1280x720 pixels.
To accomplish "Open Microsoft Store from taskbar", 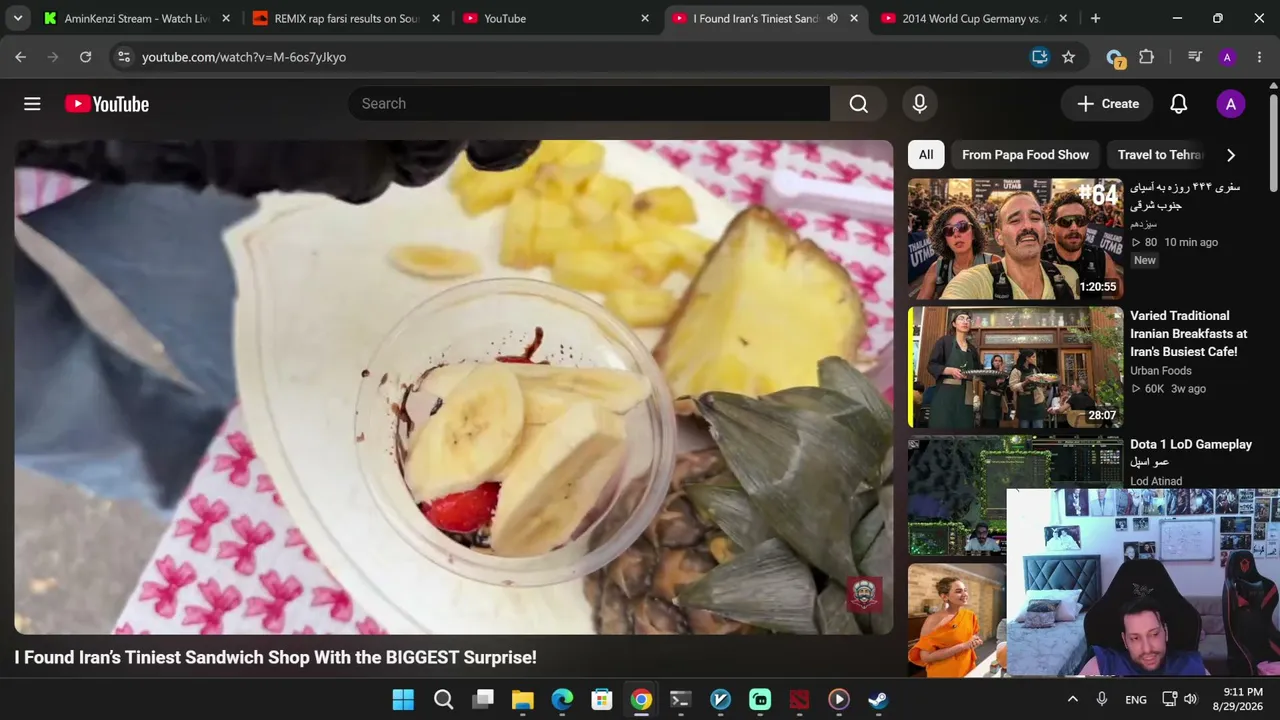I will coord(601,700).
